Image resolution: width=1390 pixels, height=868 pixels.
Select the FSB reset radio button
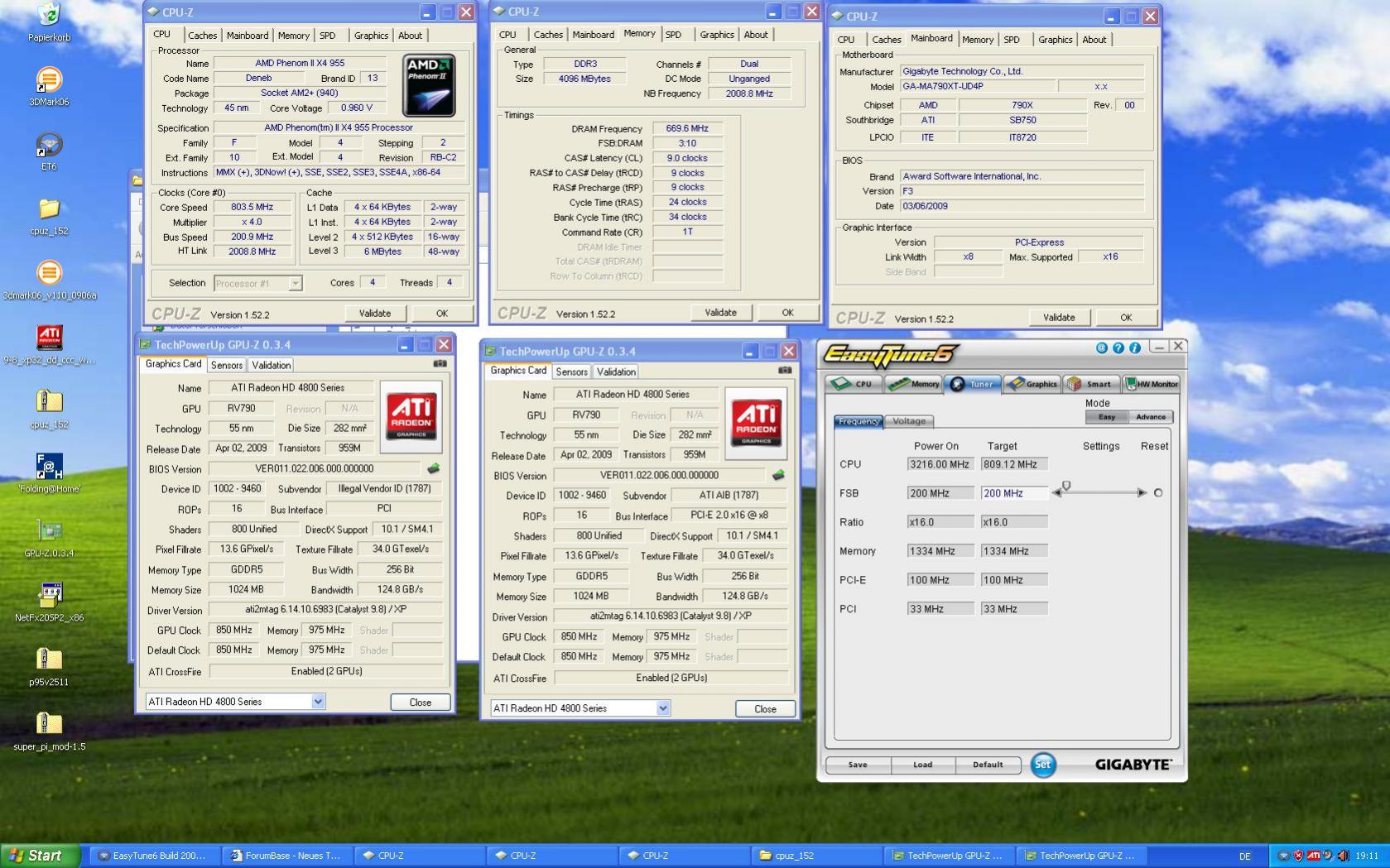(x=1158, y=493)
